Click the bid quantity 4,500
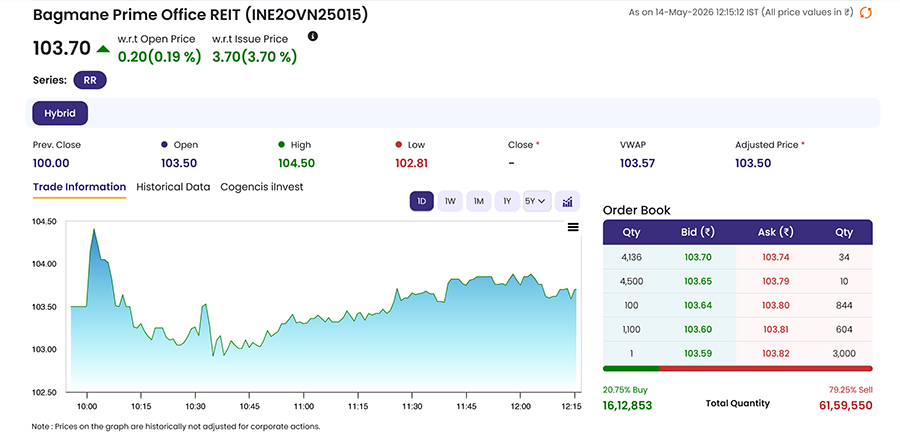The height and width of the screenshot is (437, 900). [x=631, y=281]
